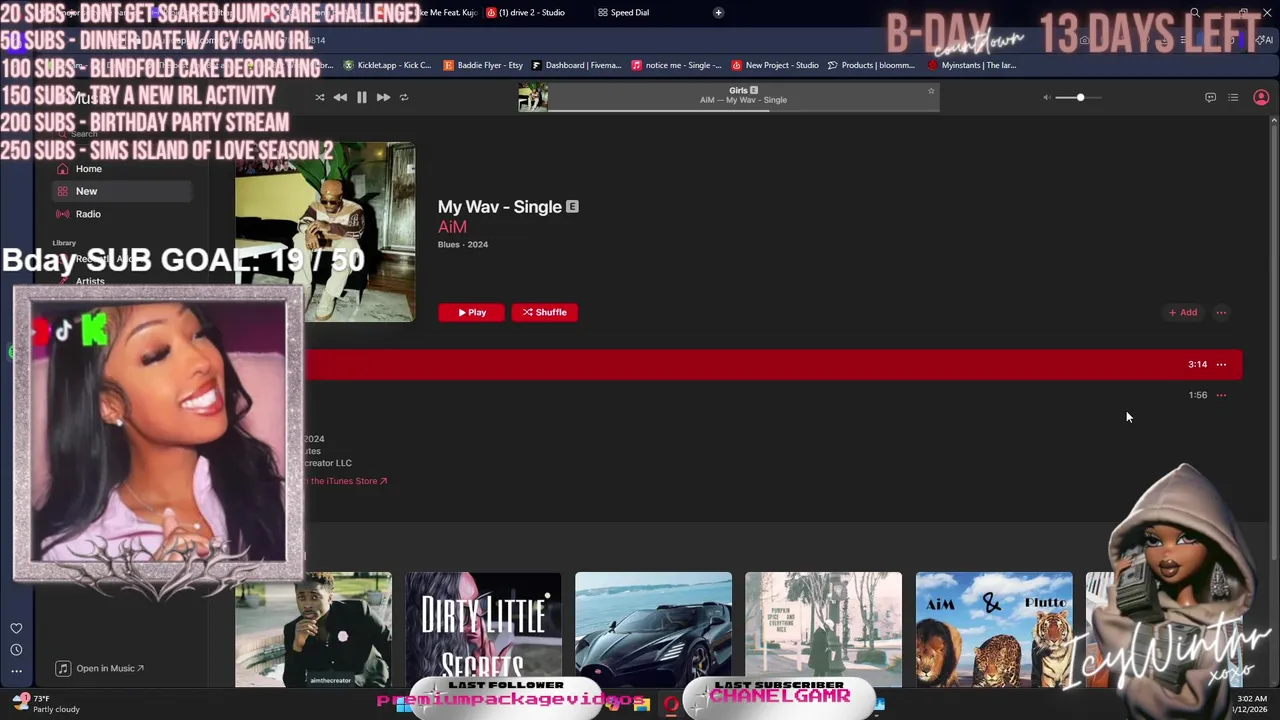Favorite the song Girls with the star
The image size is (1280, 720).
[x=931, y=91]
